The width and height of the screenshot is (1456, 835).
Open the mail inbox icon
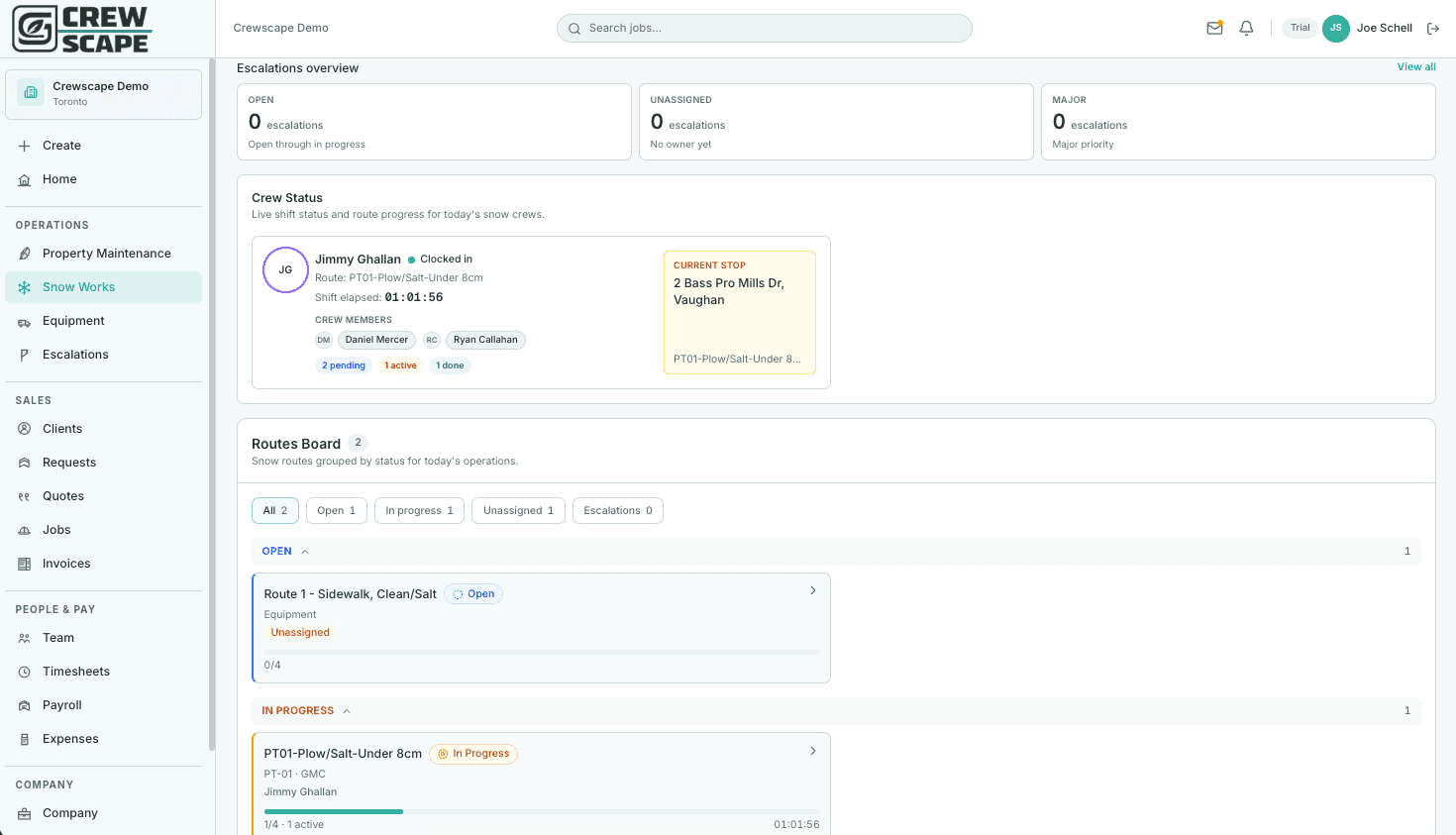tap(1214, 29)
